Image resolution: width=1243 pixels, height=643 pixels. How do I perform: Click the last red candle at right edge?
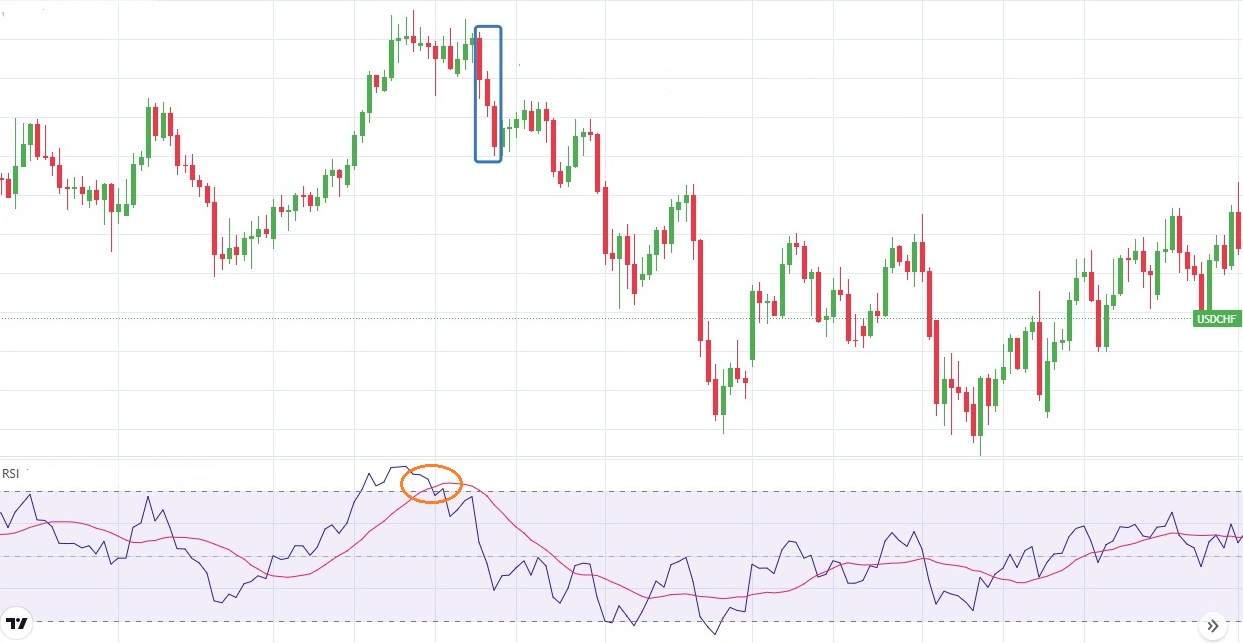coord(1238,228)
